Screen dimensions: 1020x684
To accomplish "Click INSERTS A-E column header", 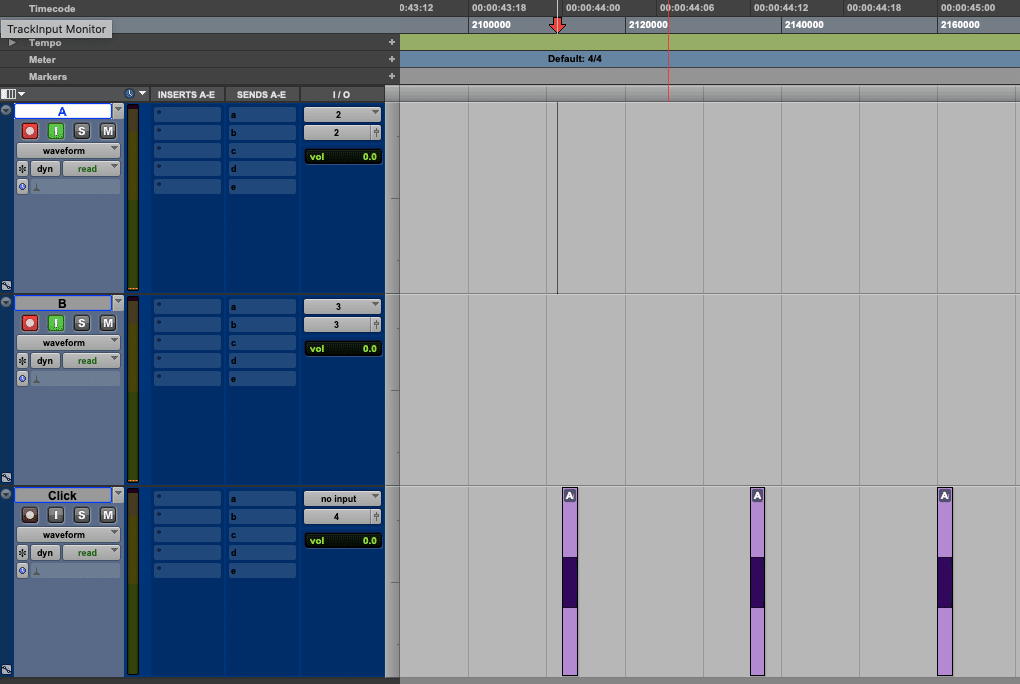I will pyautogui.click(x=186, y=94).
